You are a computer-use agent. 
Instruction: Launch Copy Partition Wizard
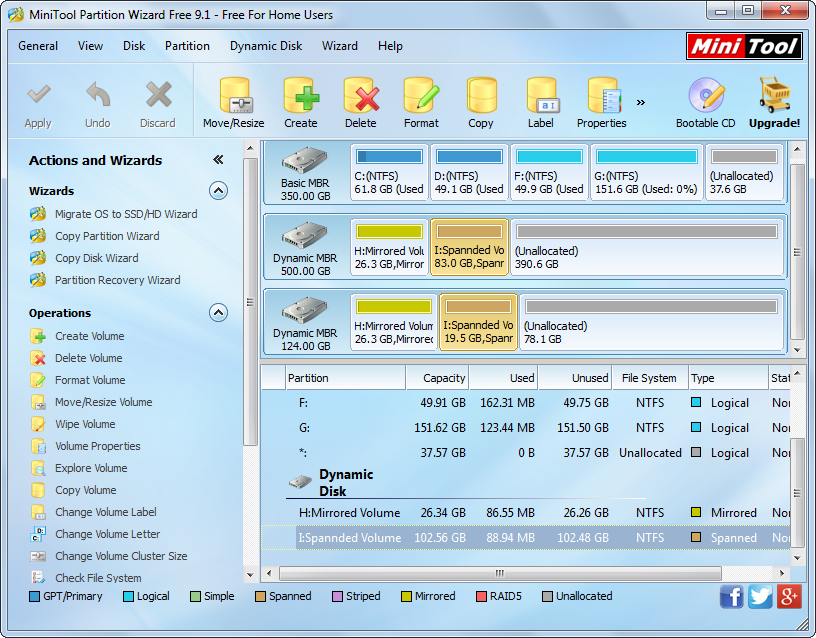click(107, 236)
